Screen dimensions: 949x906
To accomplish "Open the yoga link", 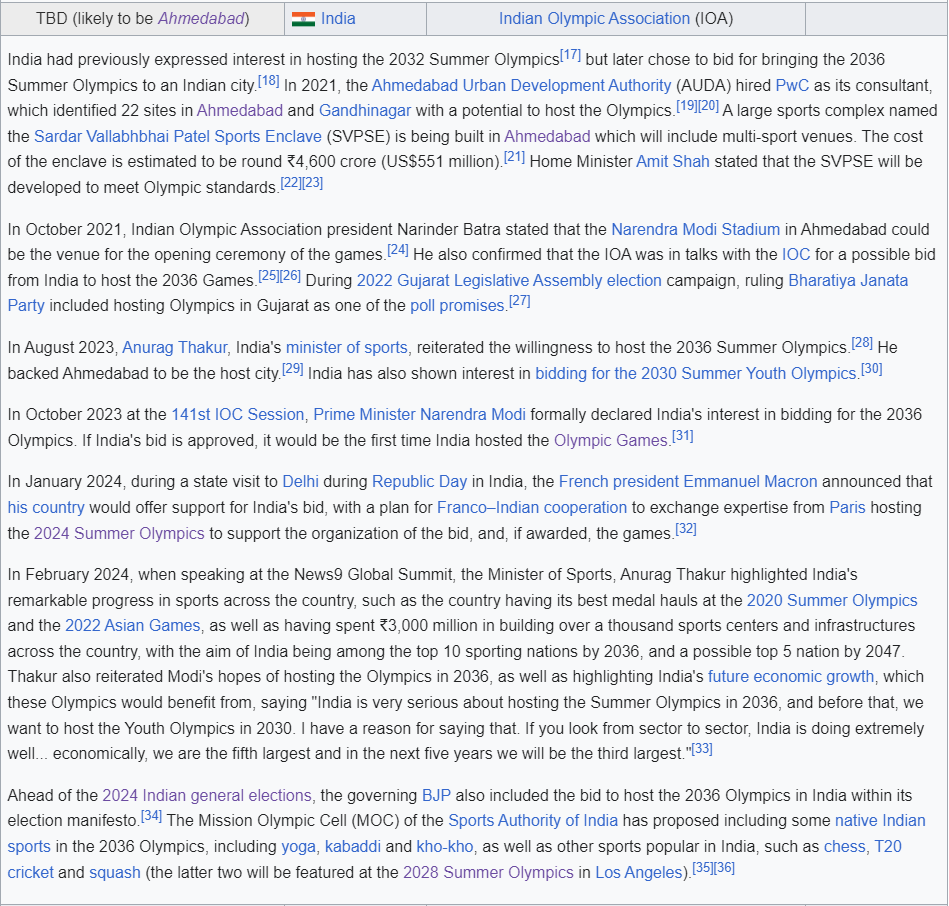I will click(298, 846).
